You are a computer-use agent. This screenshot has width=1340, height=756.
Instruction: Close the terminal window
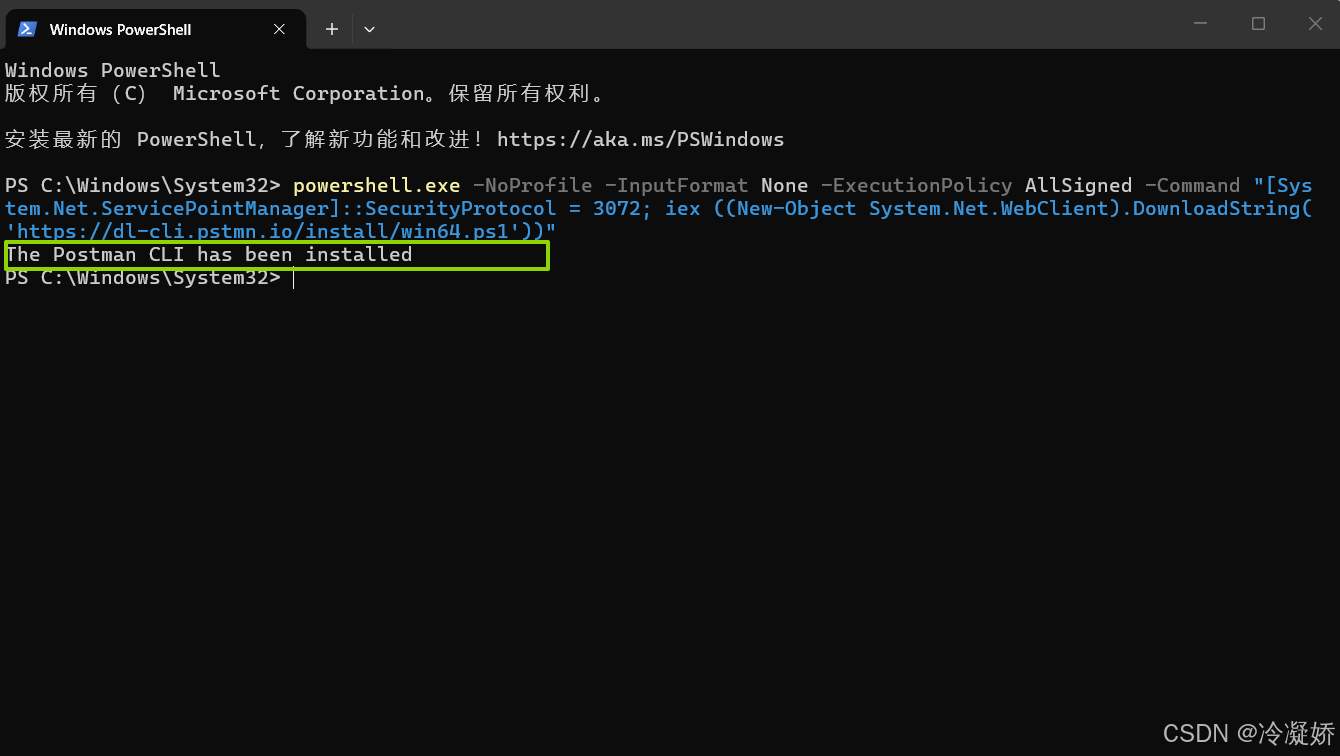1315,24
